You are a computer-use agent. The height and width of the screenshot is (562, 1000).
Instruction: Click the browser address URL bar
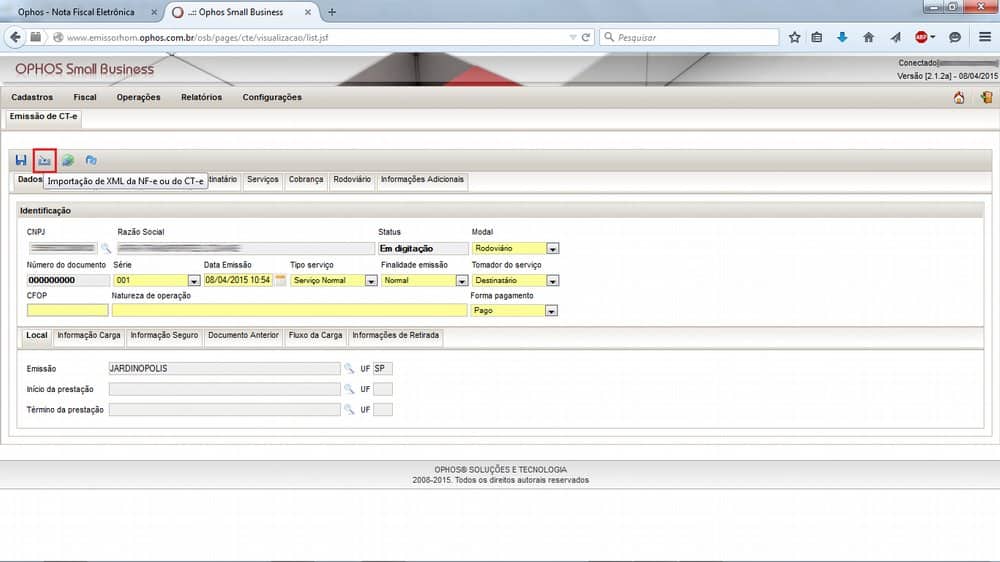312,38
